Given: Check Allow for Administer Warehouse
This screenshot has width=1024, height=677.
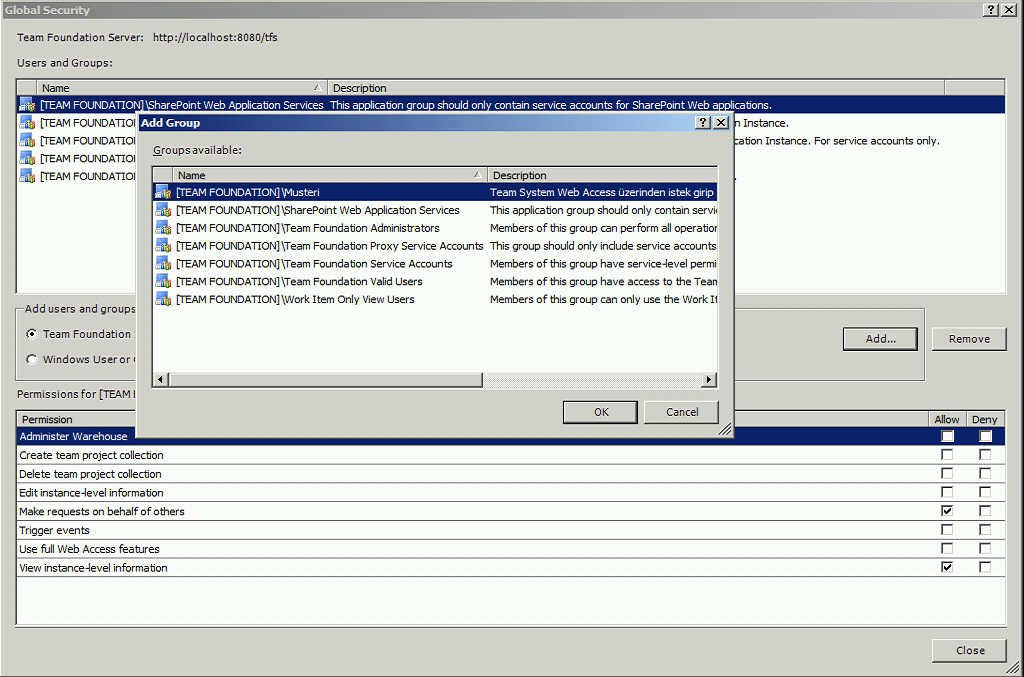Looking at the screenshot, I should (947, 436).
